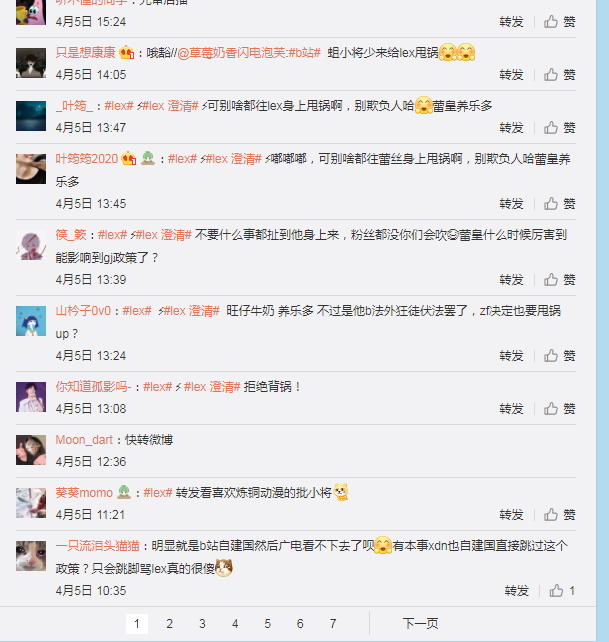This screenshot has height=642, width=609.
Task: Click 下一页 next page button
Action: (x=420, y=624)
